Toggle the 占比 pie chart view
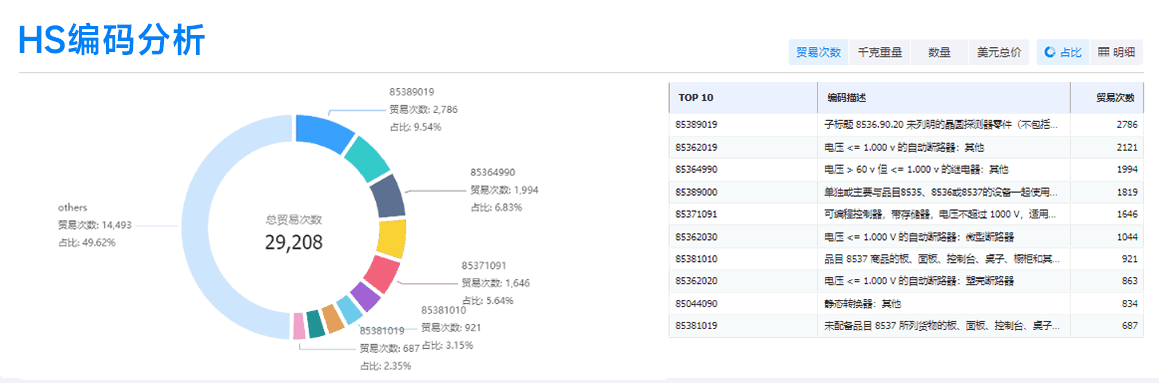Viewport: 1159px width, 383px height. click(1063, 52)
